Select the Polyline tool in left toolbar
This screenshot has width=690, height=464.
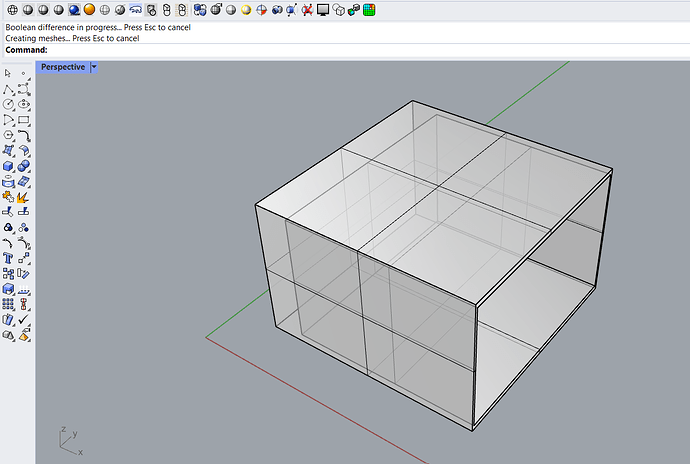(8, 89)
